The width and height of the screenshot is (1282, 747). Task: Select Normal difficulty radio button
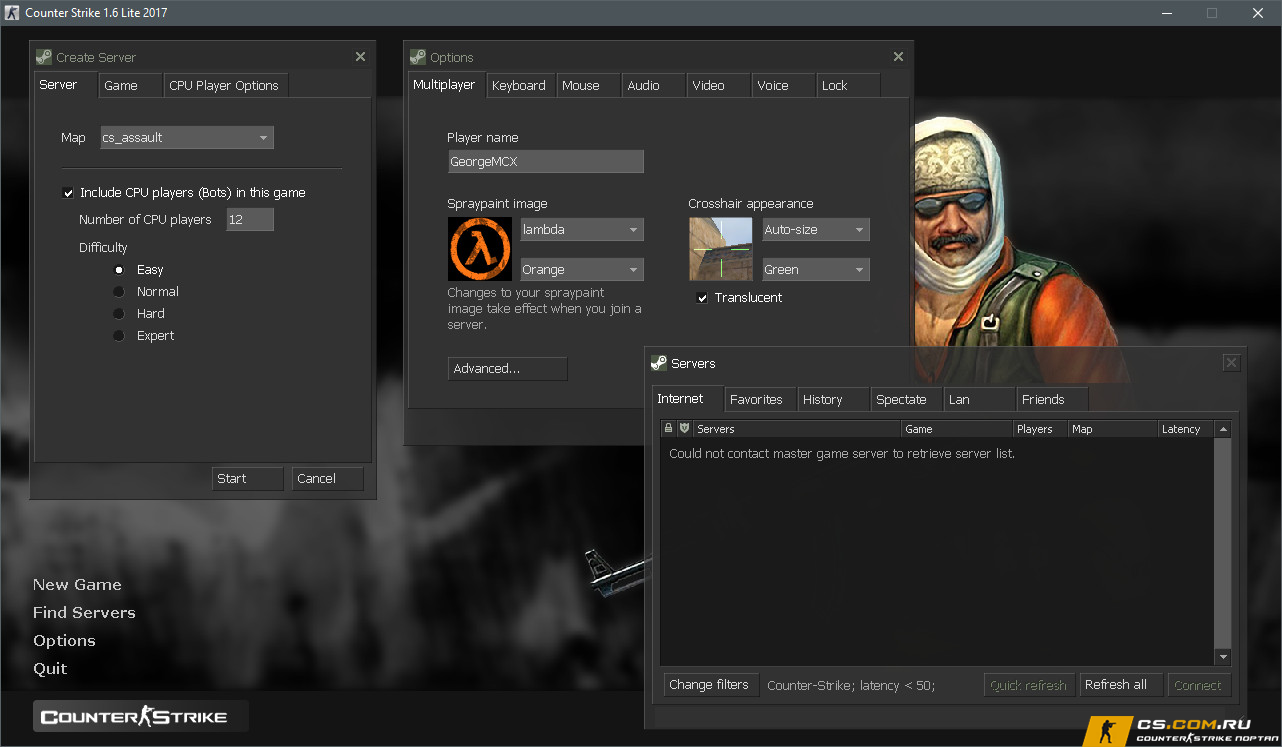(119, 292)
